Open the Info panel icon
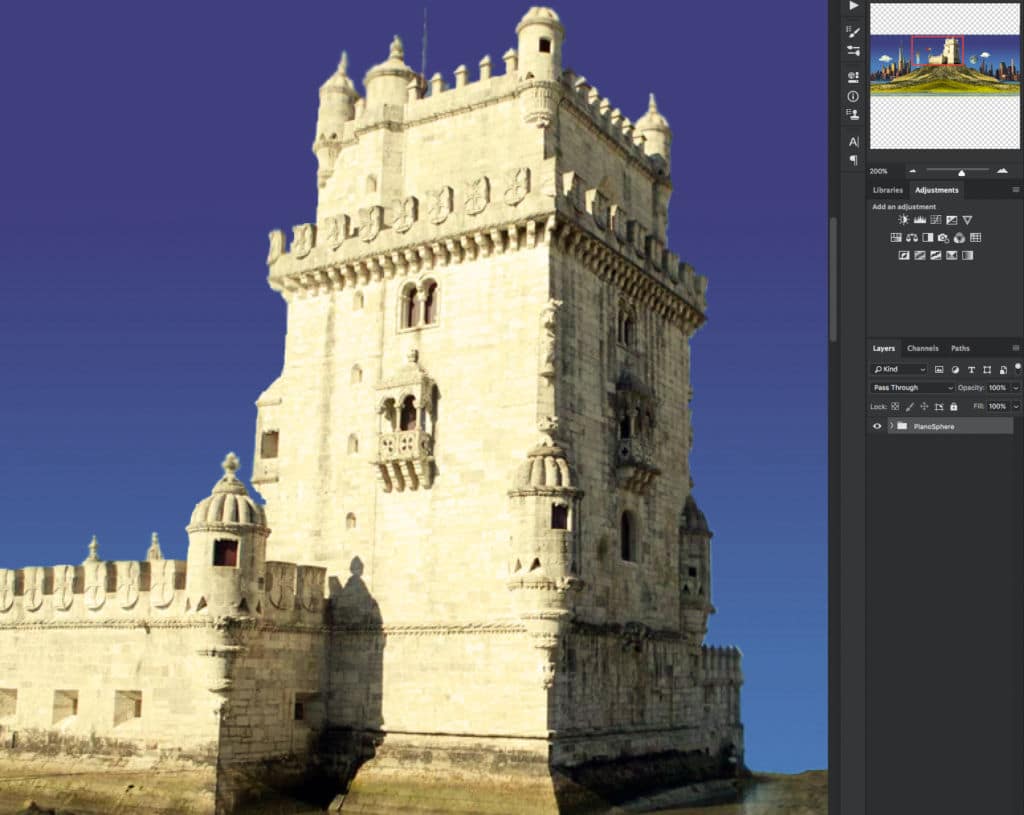The image size is (1024, 815). pyautogui.click(x=853, y=96)
